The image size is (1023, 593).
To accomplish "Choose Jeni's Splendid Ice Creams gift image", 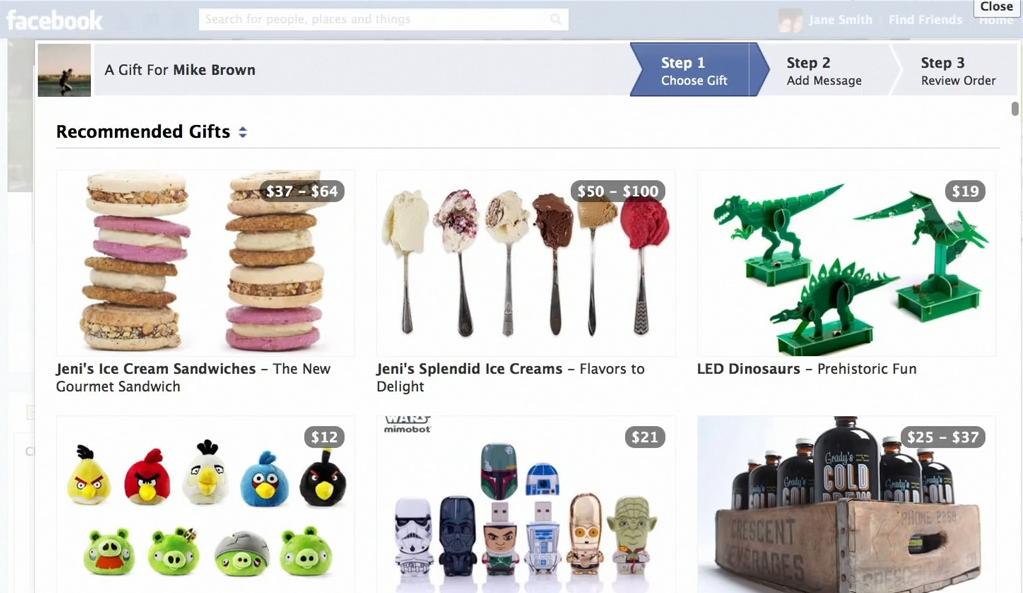I will [x=526, y=263].
